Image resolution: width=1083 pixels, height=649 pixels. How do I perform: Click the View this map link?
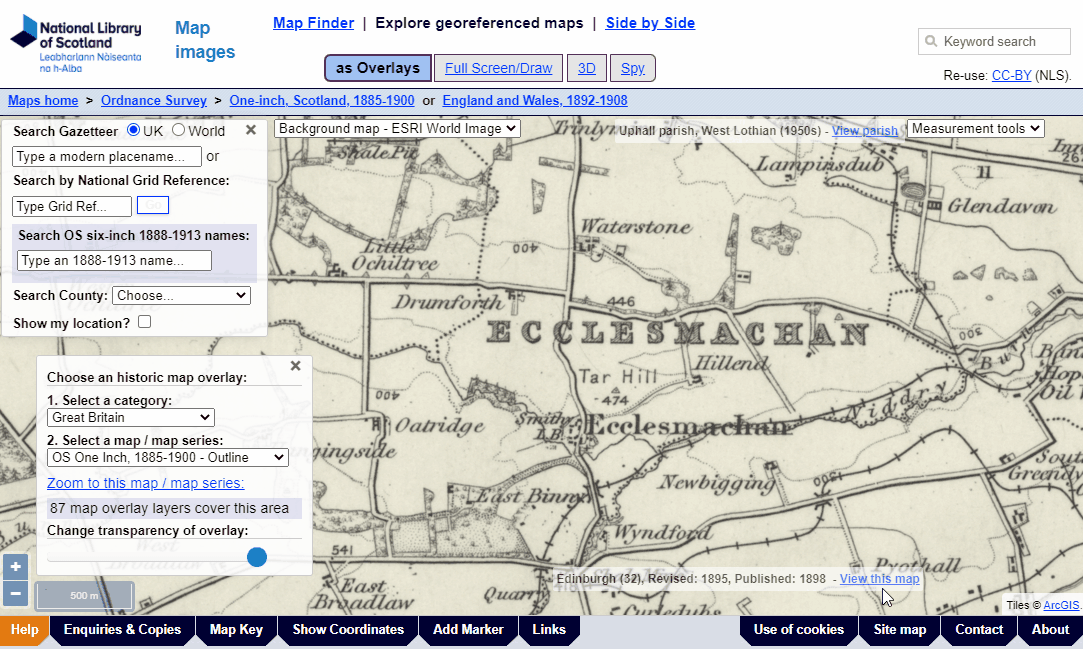click(879, 579)
